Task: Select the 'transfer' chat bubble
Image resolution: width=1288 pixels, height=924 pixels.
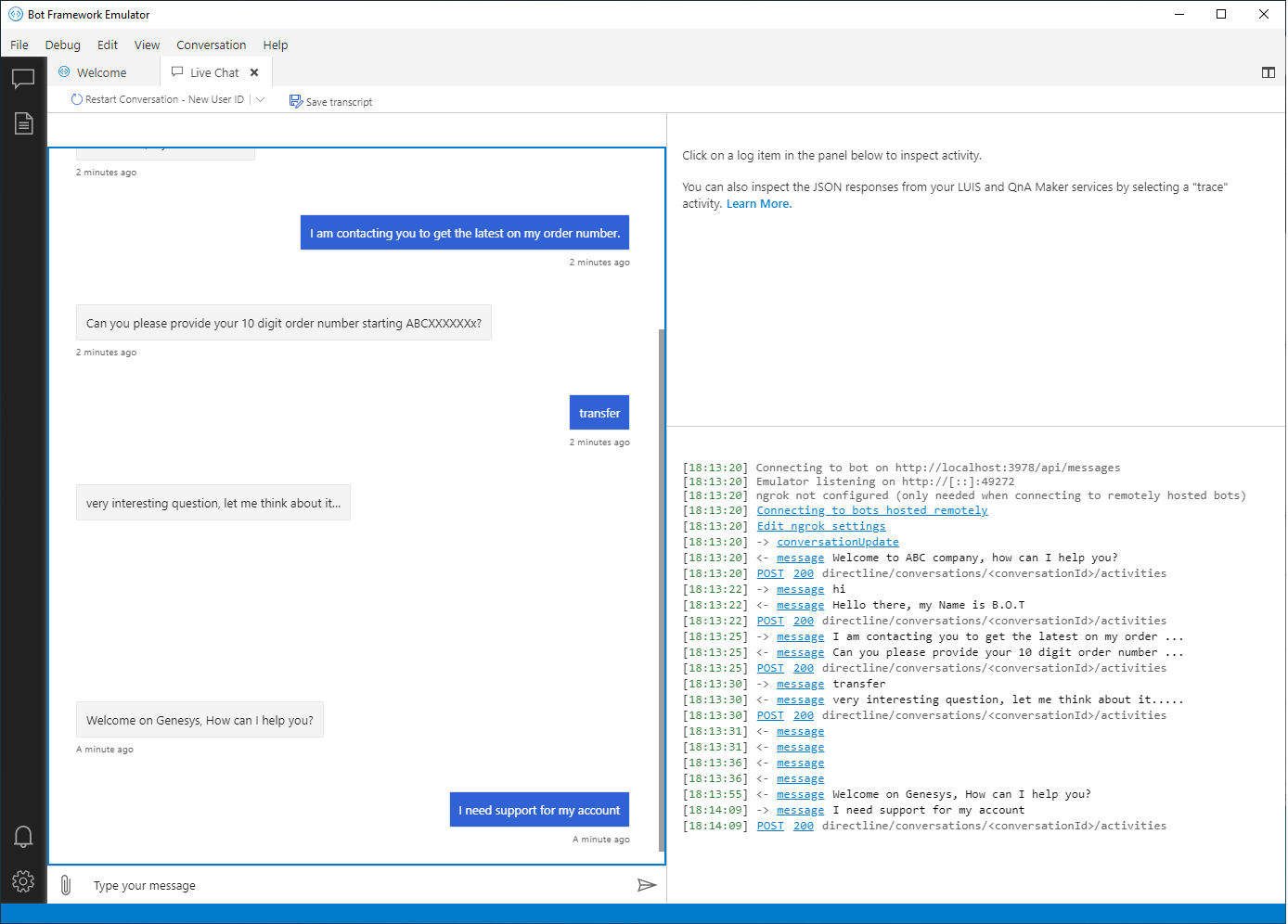Action: 599,413
